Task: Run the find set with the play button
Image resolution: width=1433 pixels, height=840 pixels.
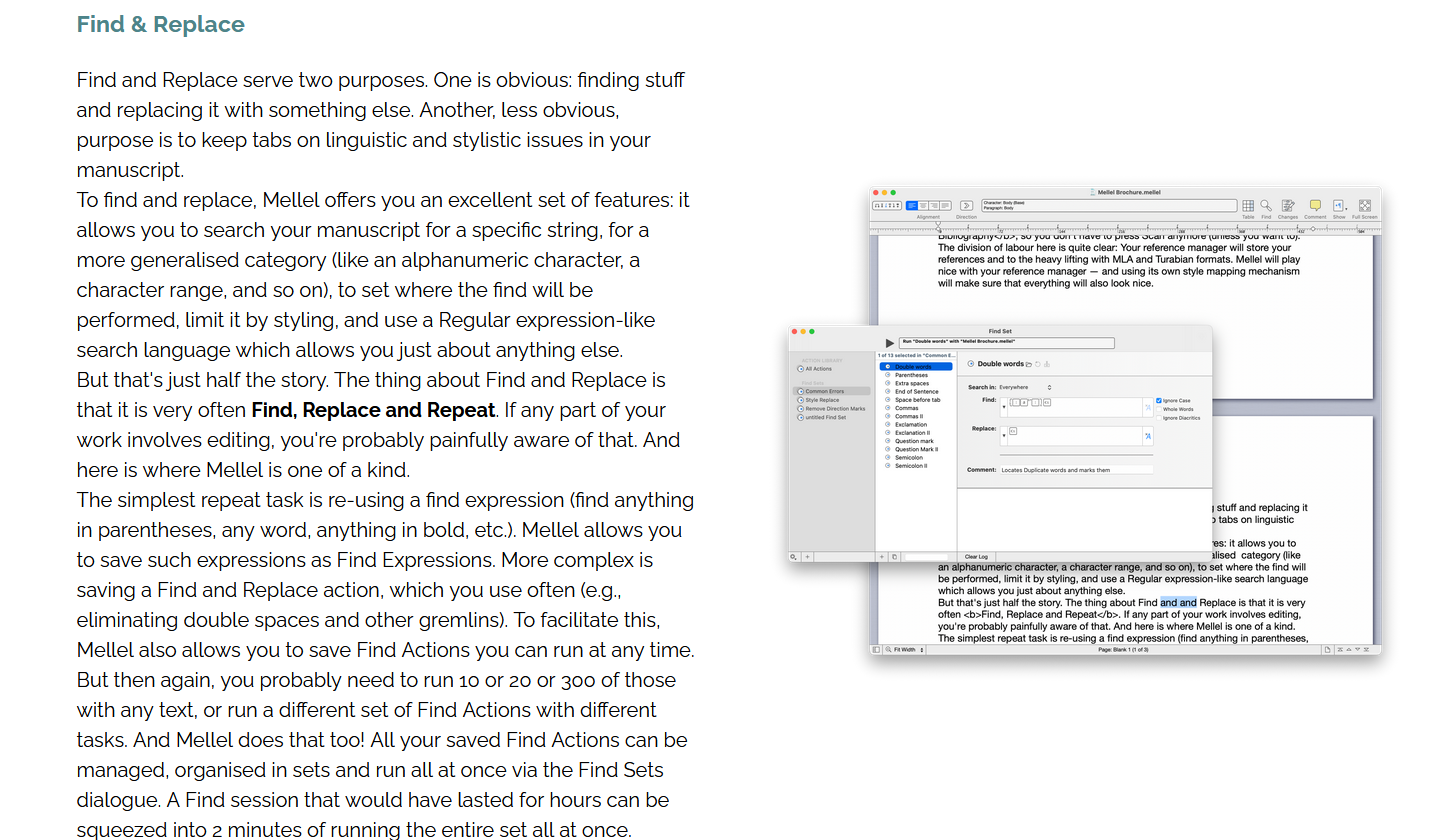Action: pyautogui.click(x=890, y=343)
